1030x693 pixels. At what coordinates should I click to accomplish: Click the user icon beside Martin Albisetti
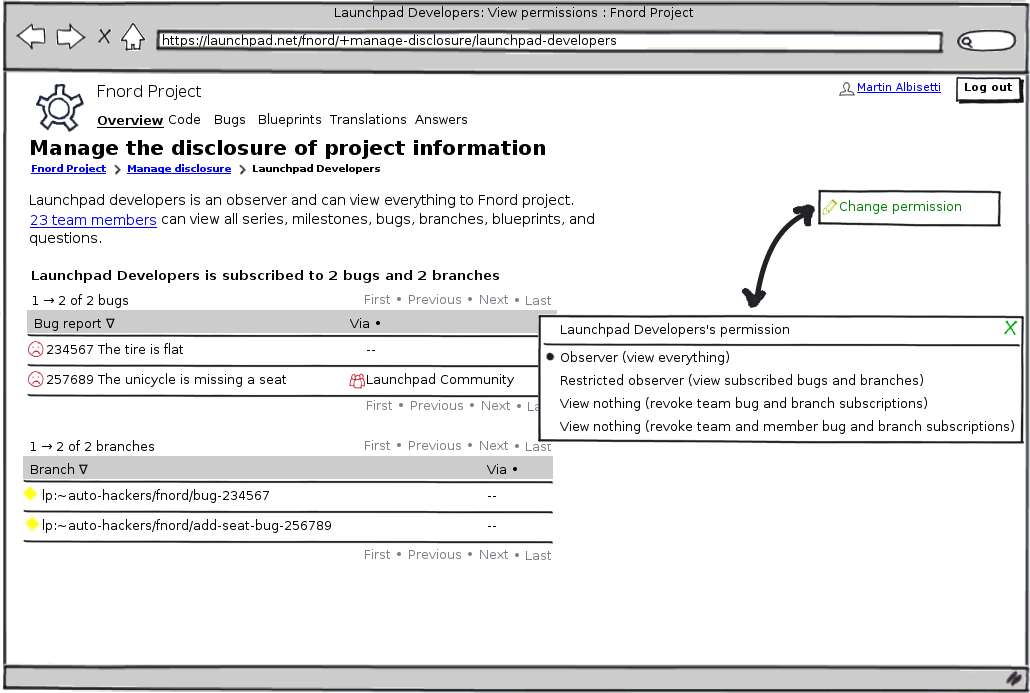click(x=846, y=89)
